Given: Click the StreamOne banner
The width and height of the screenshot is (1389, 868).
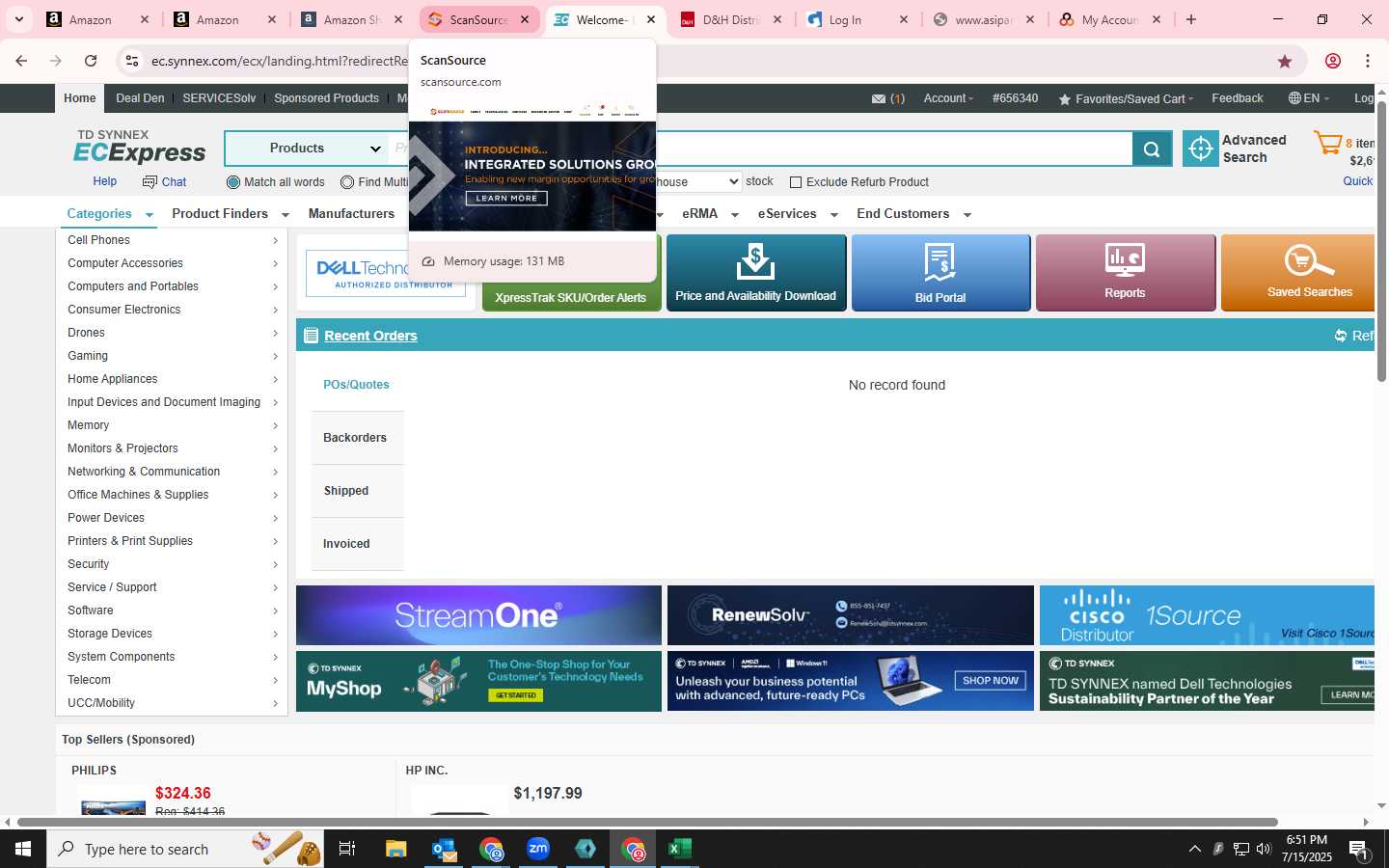Looking at the screenshot, I should pos(478,615).
